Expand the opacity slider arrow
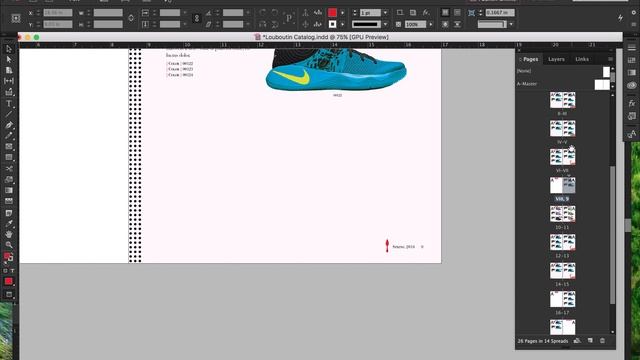Image resolution: width=640 pixels, height=360 pixels. pyautogui.click(x=431, y=24)
